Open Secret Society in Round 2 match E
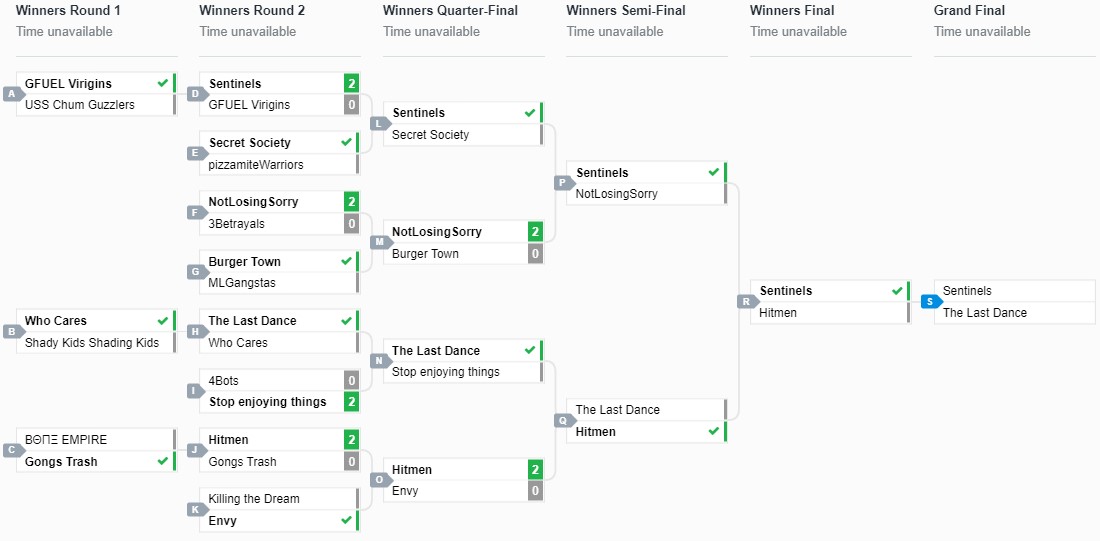1100x541 pixels. coord(249,142)
